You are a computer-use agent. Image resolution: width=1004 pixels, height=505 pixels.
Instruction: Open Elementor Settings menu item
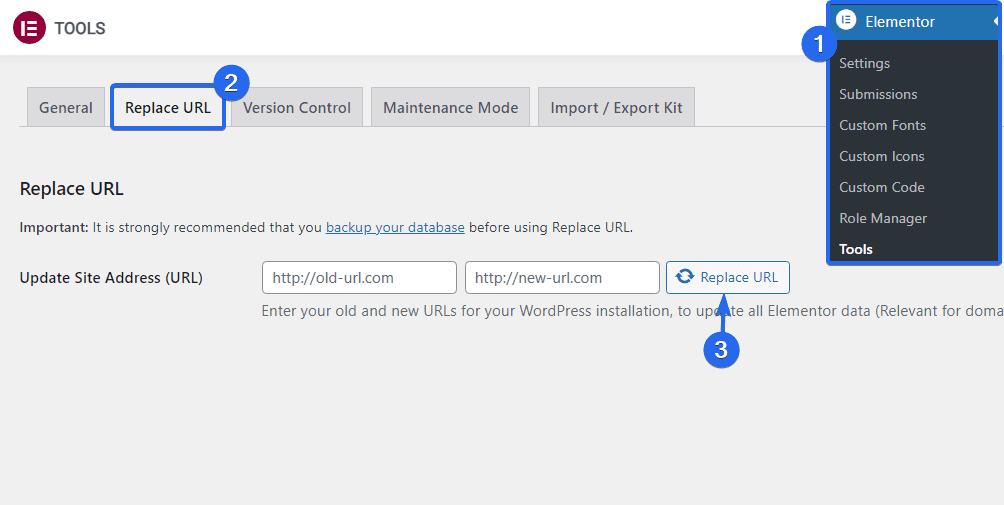864,63
